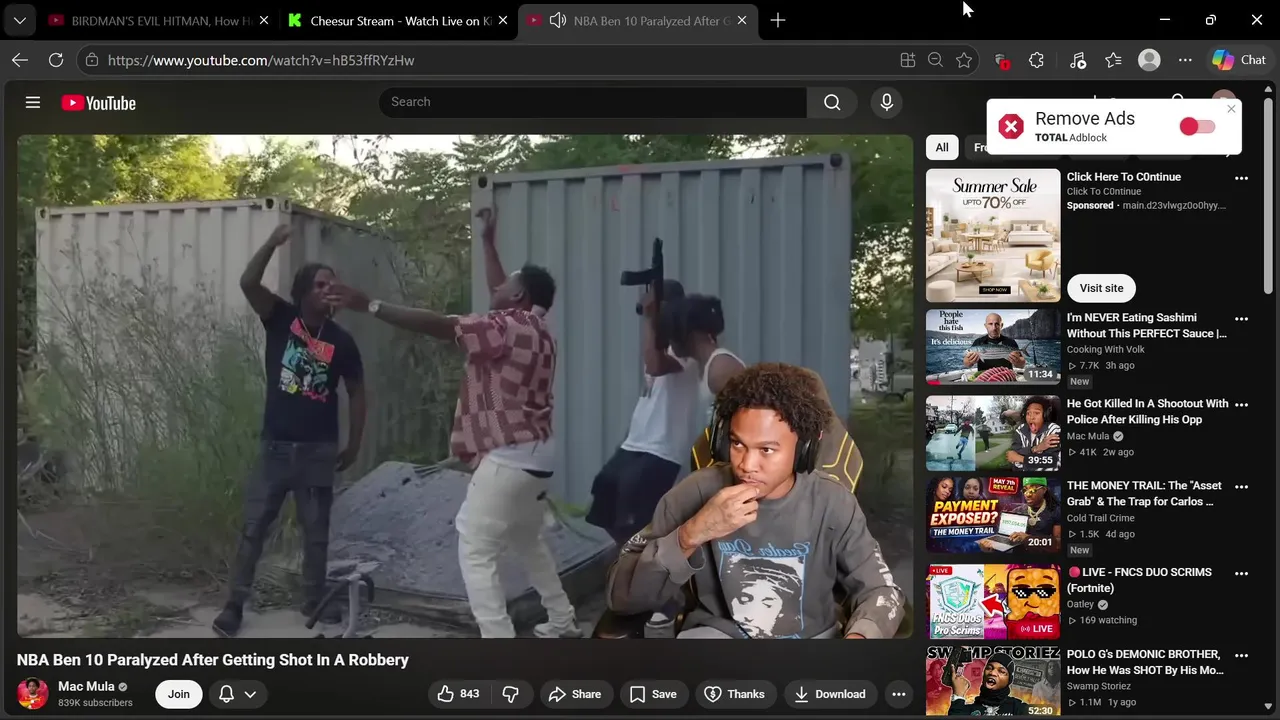Open split screen or apps icon in address bar
This screenshot has height=720, width=1280.
(x=908, y=60)
